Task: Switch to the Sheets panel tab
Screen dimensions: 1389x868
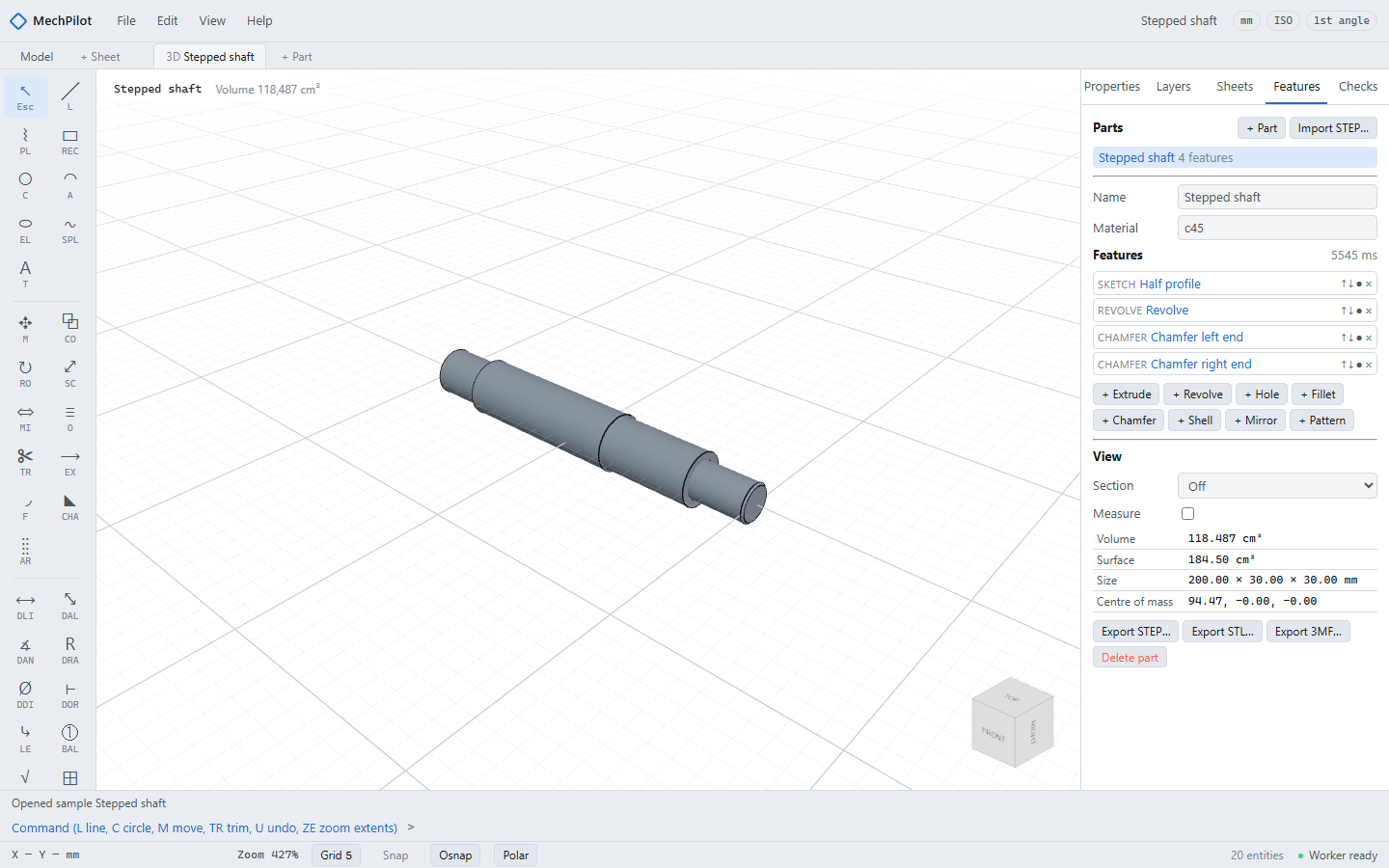Action: (1235, 87)
